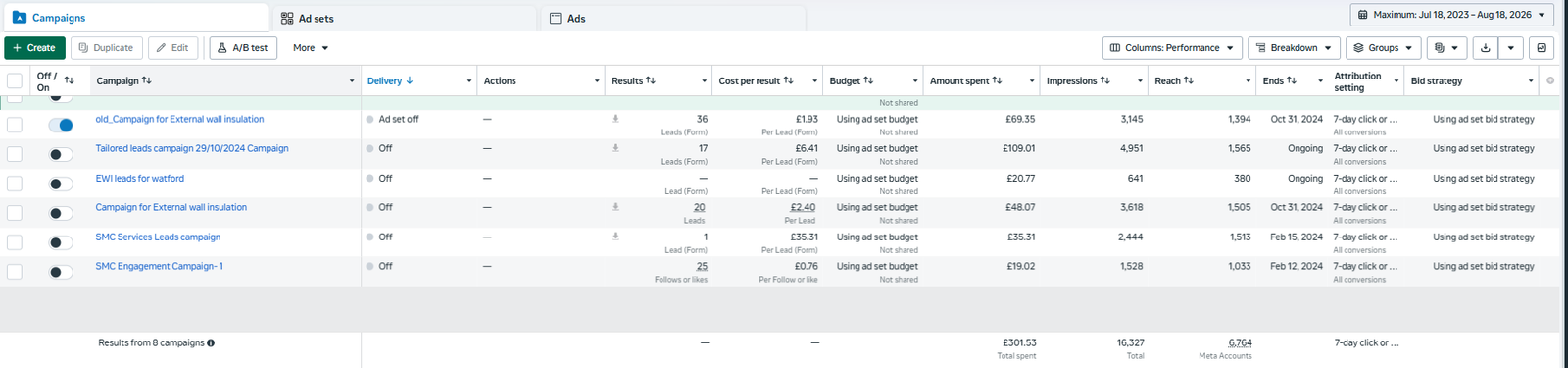This screenshot has height=368, width=1568.
Task: Click the Edit button
Action: (x=173, y=47)
